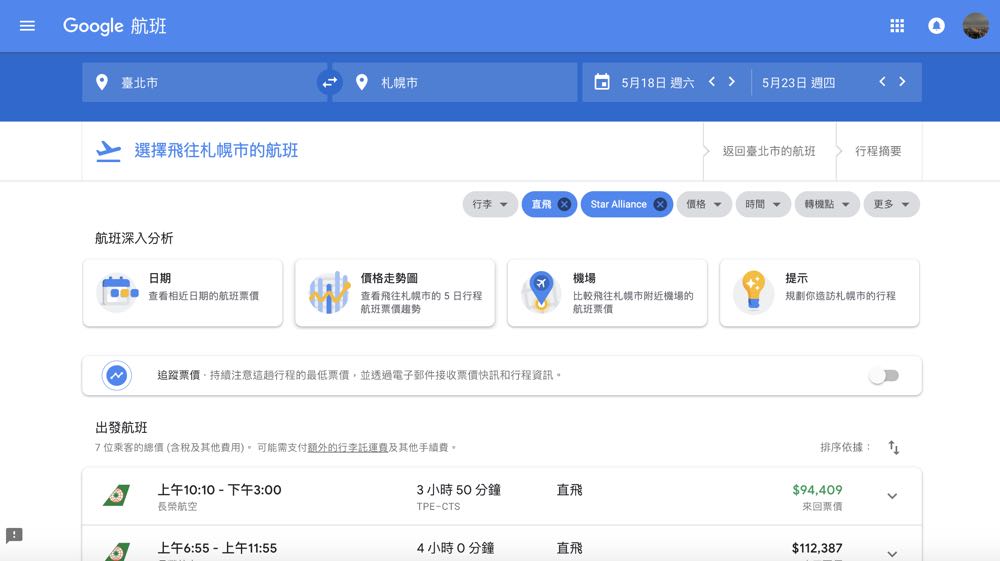The image size is (1000, 561).
Task: Go to next departure date
Action: [x=732, y=82]
